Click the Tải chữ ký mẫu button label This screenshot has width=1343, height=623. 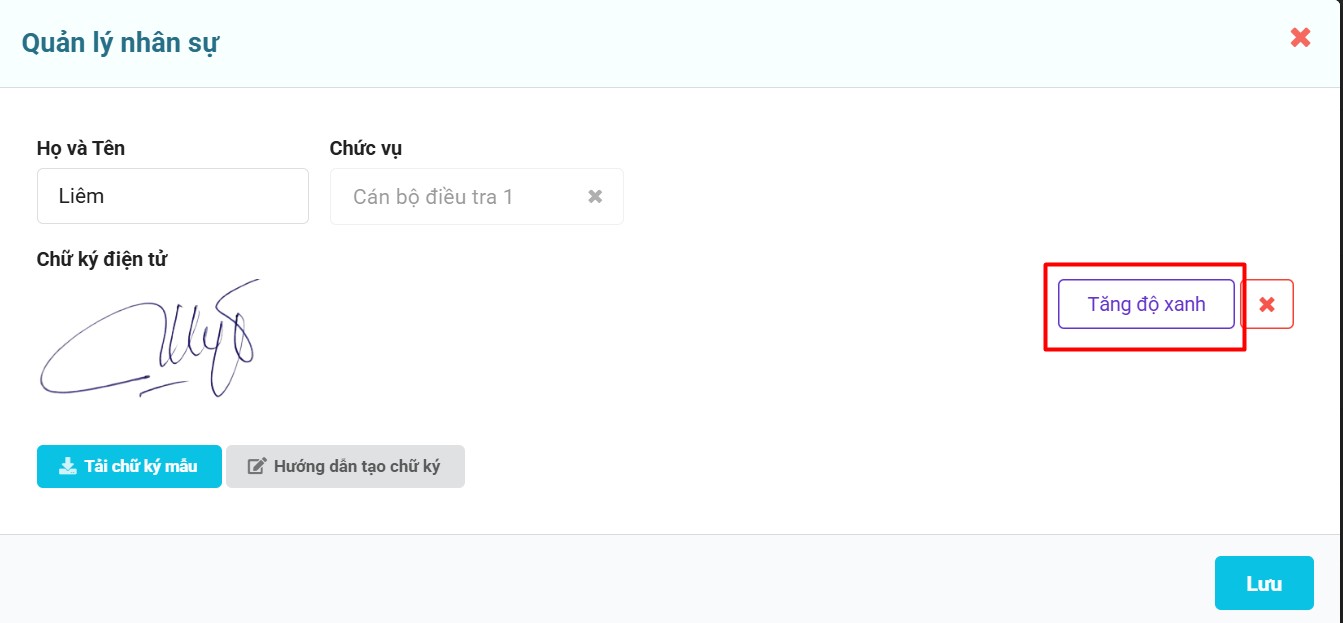(141, 466)
